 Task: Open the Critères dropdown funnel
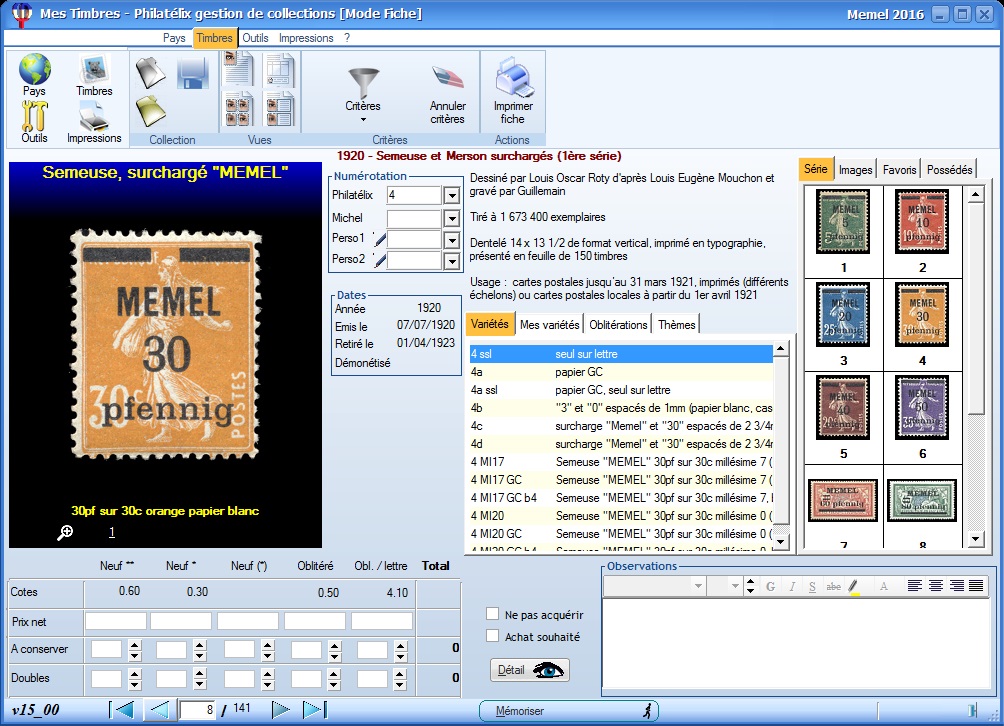click(x=363, y=94)
